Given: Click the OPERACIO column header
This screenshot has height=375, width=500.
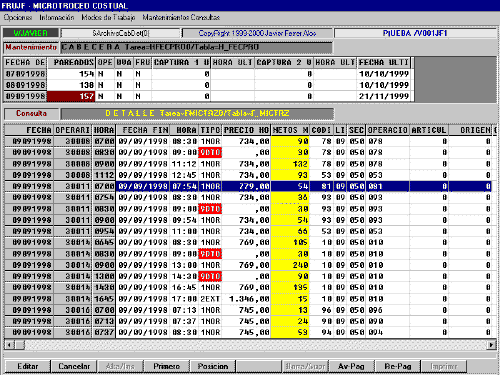Looking at the screenshot, I should 388,130.
